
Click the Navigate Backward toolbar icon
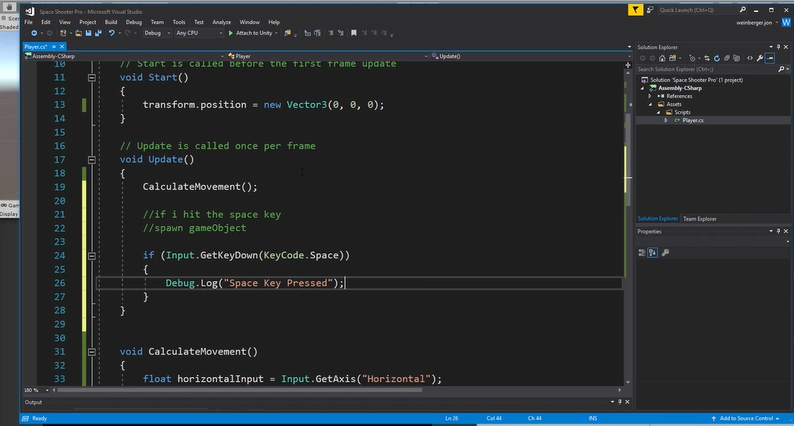34,33
